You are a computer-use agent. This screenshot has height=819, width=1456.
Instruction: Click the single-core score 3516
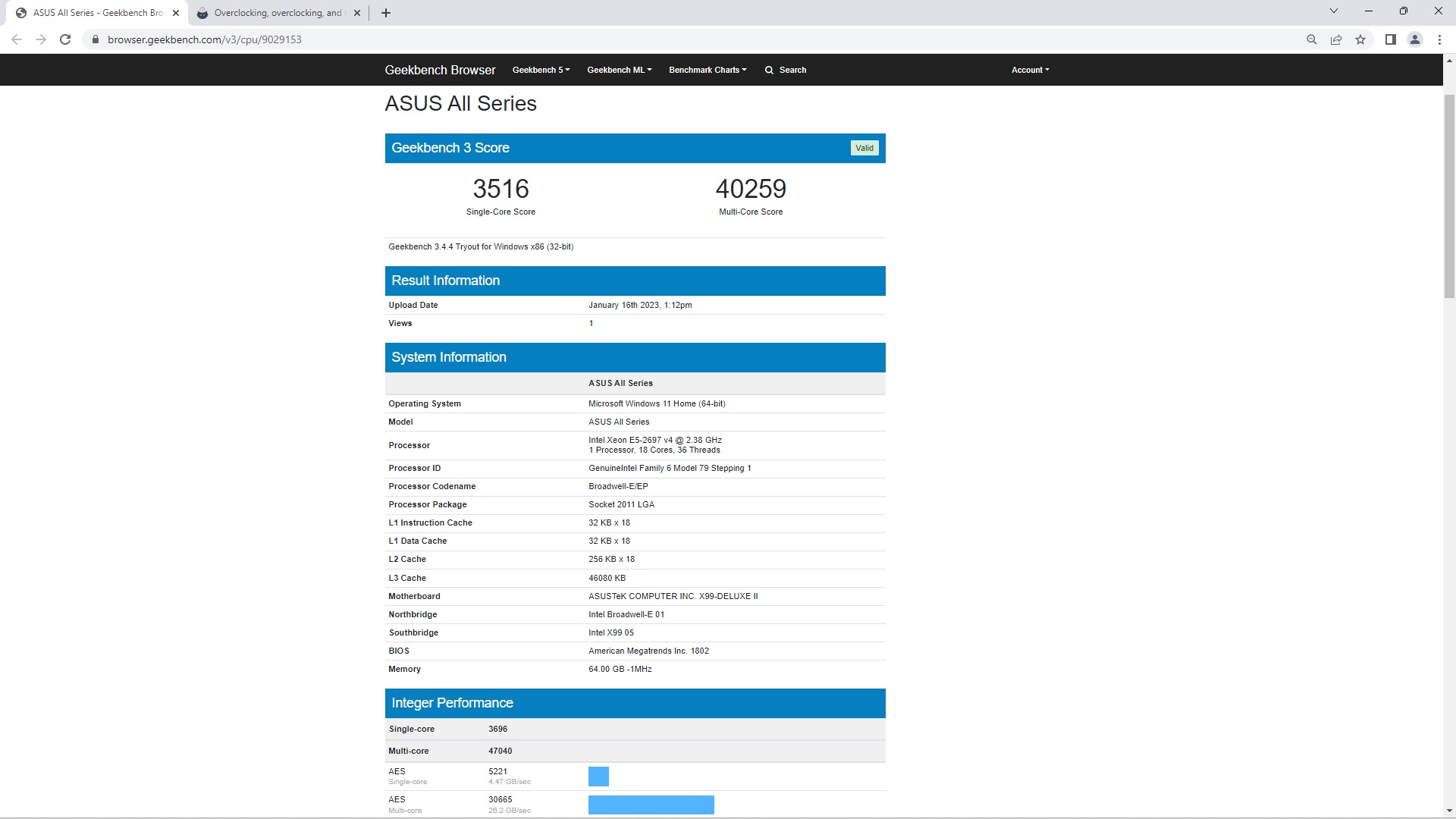click(x=500, y=189)
